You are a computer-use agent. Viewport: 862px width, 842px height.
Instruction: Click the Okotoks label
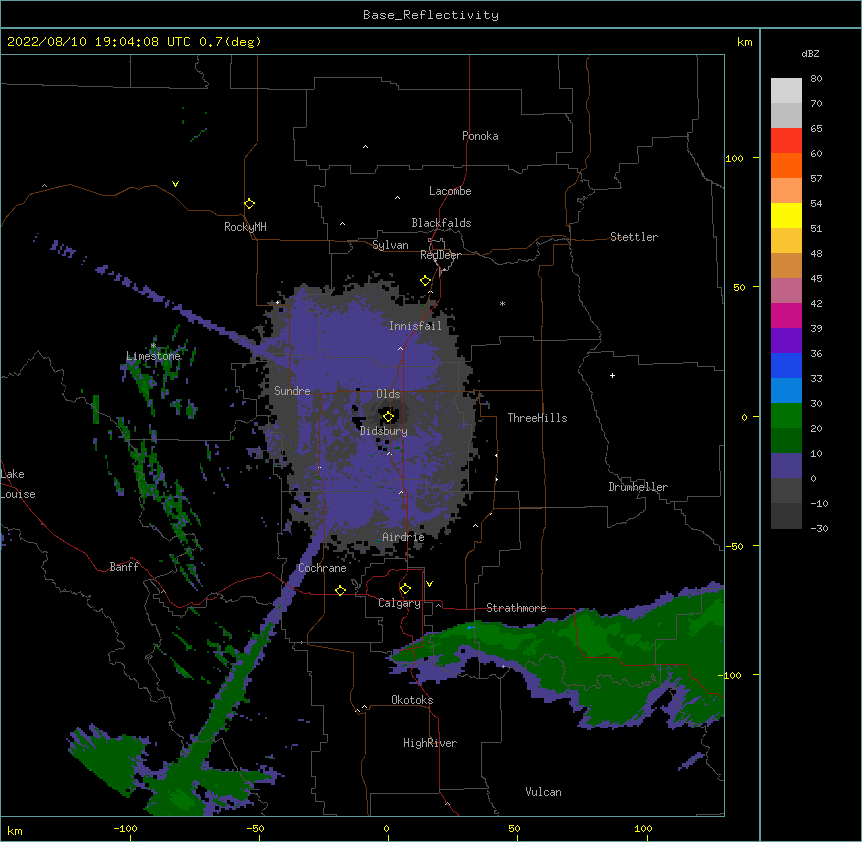[x=412, y=700]
